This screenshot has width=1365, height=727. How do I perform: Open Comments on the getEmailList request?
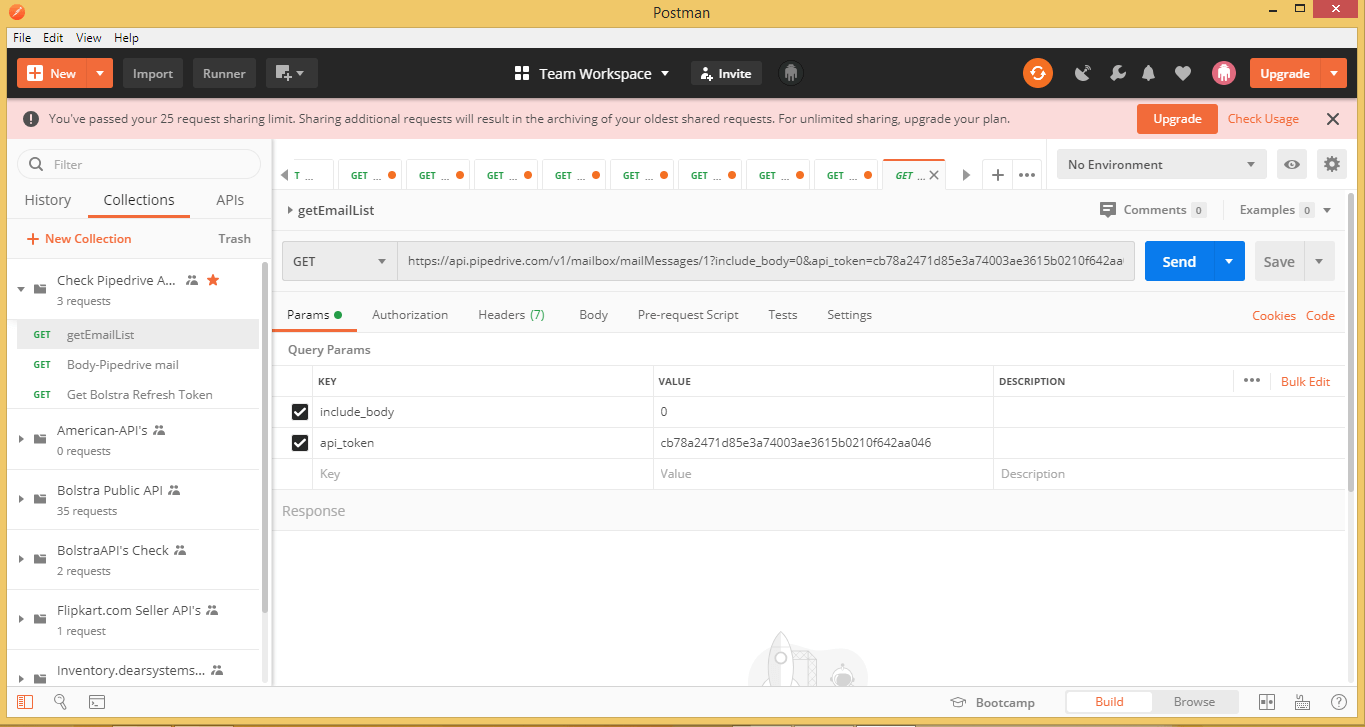tap(1153, 210)
